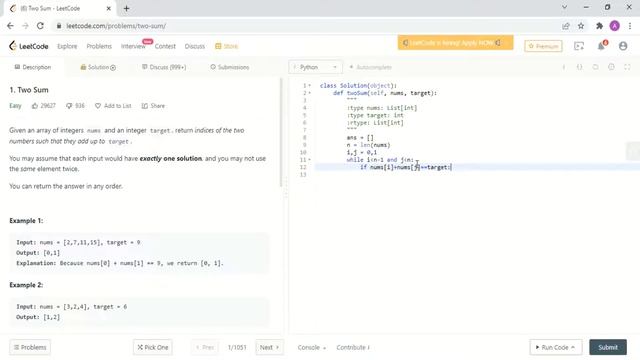Viewport: 640px width, 360px height.
Task: Click the LeetCode hiring banner
Action: click(x=456, y=42)
